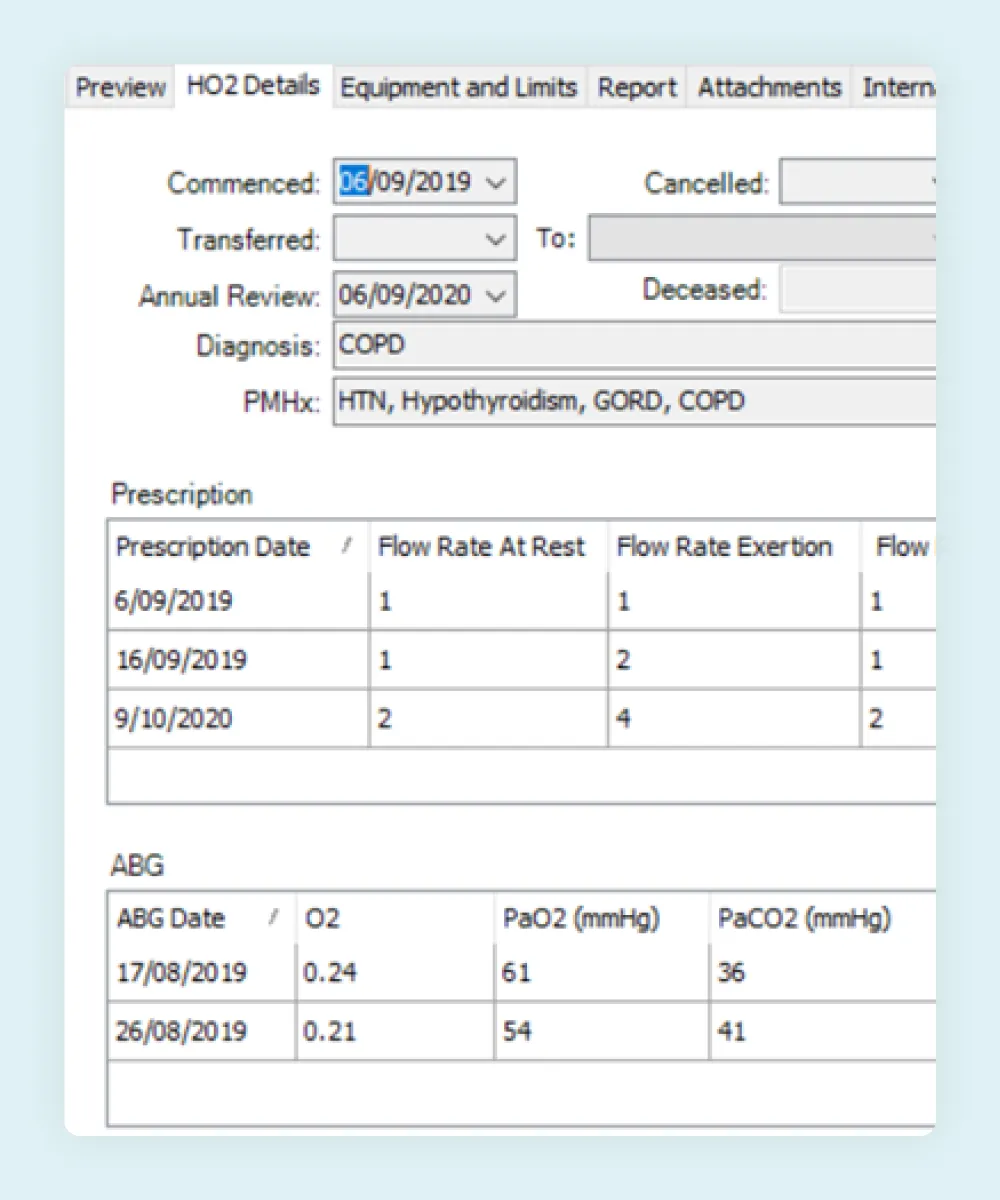This screenshot has height=1200, width=1000.
Task: Sort by O2 column header
Action: (395, 919)
